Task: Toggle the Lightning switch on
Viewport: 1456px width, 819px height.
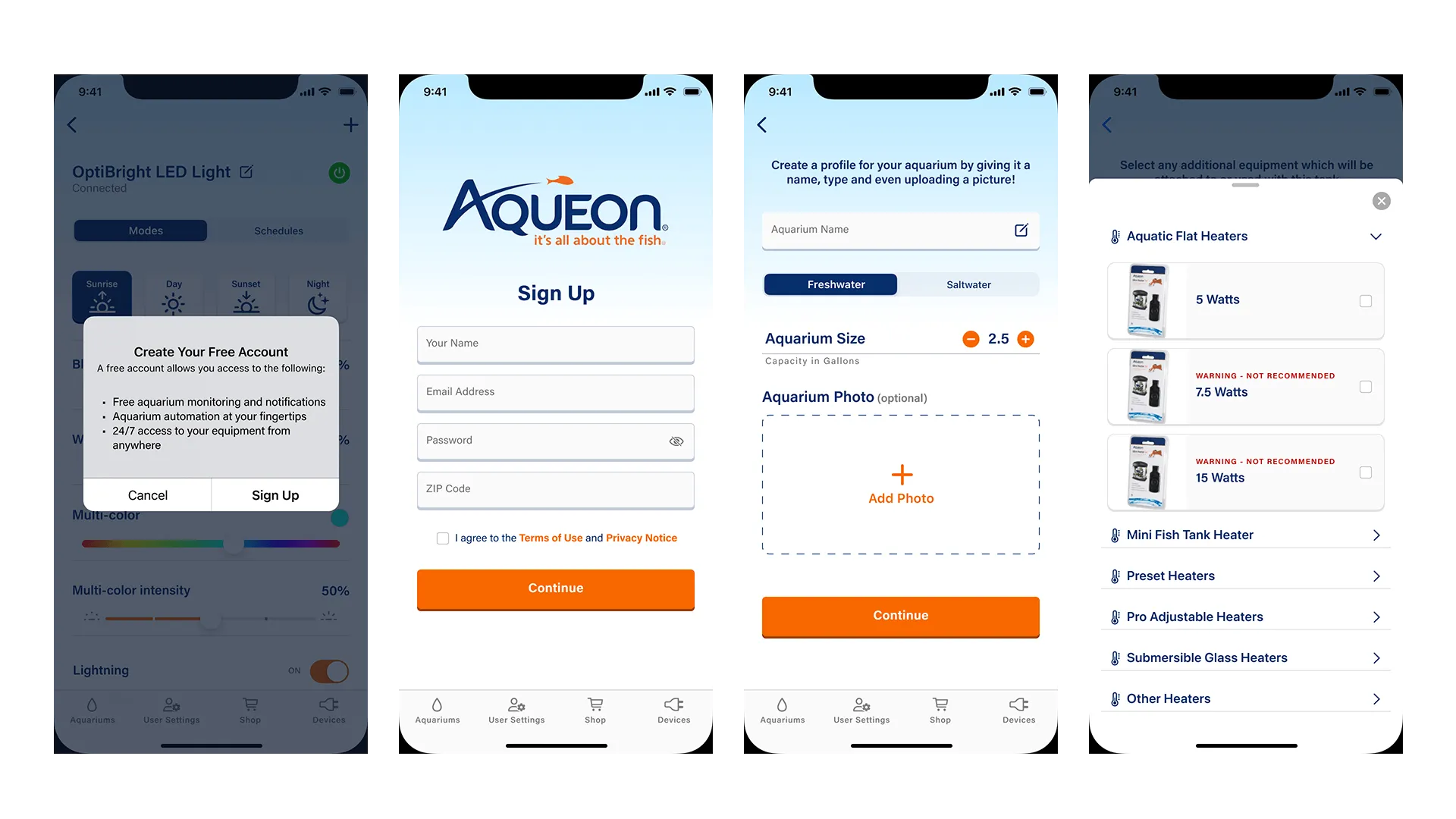Action: coord(330,670)
